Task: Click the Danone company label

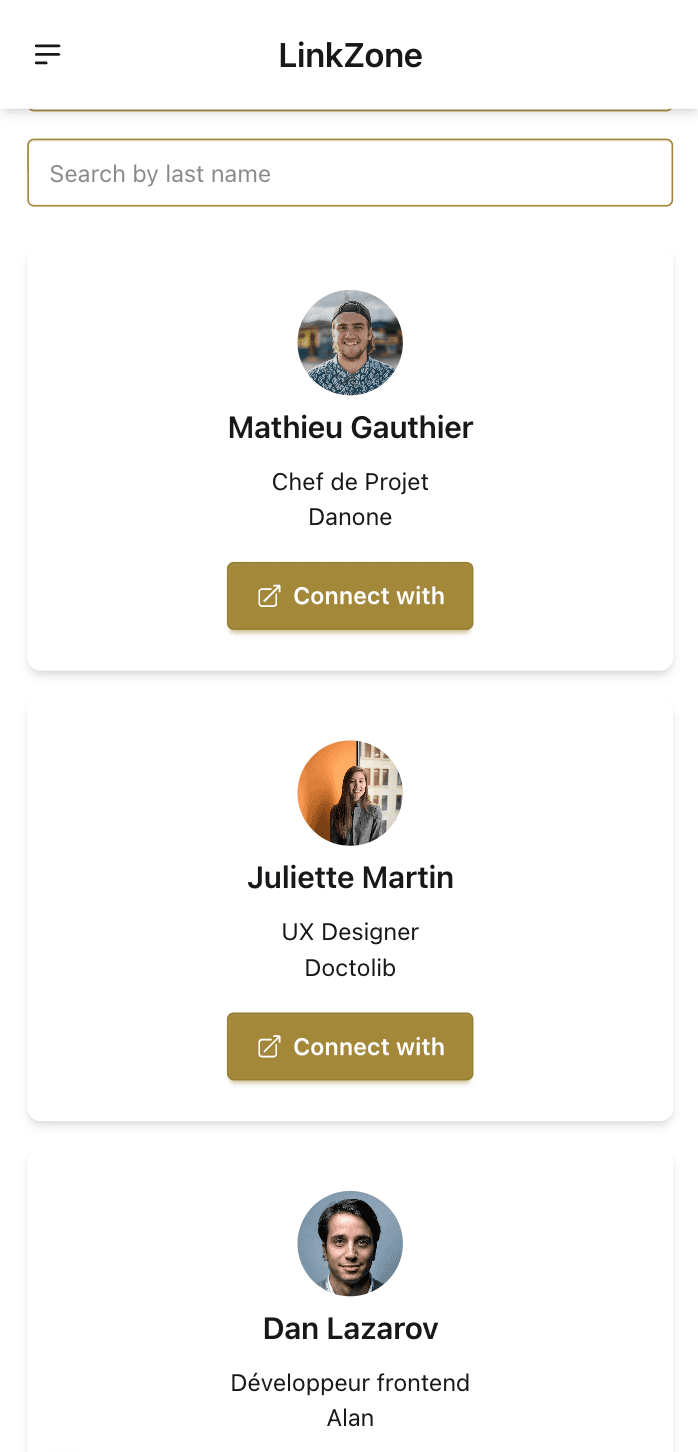Action: coord(350,517)
